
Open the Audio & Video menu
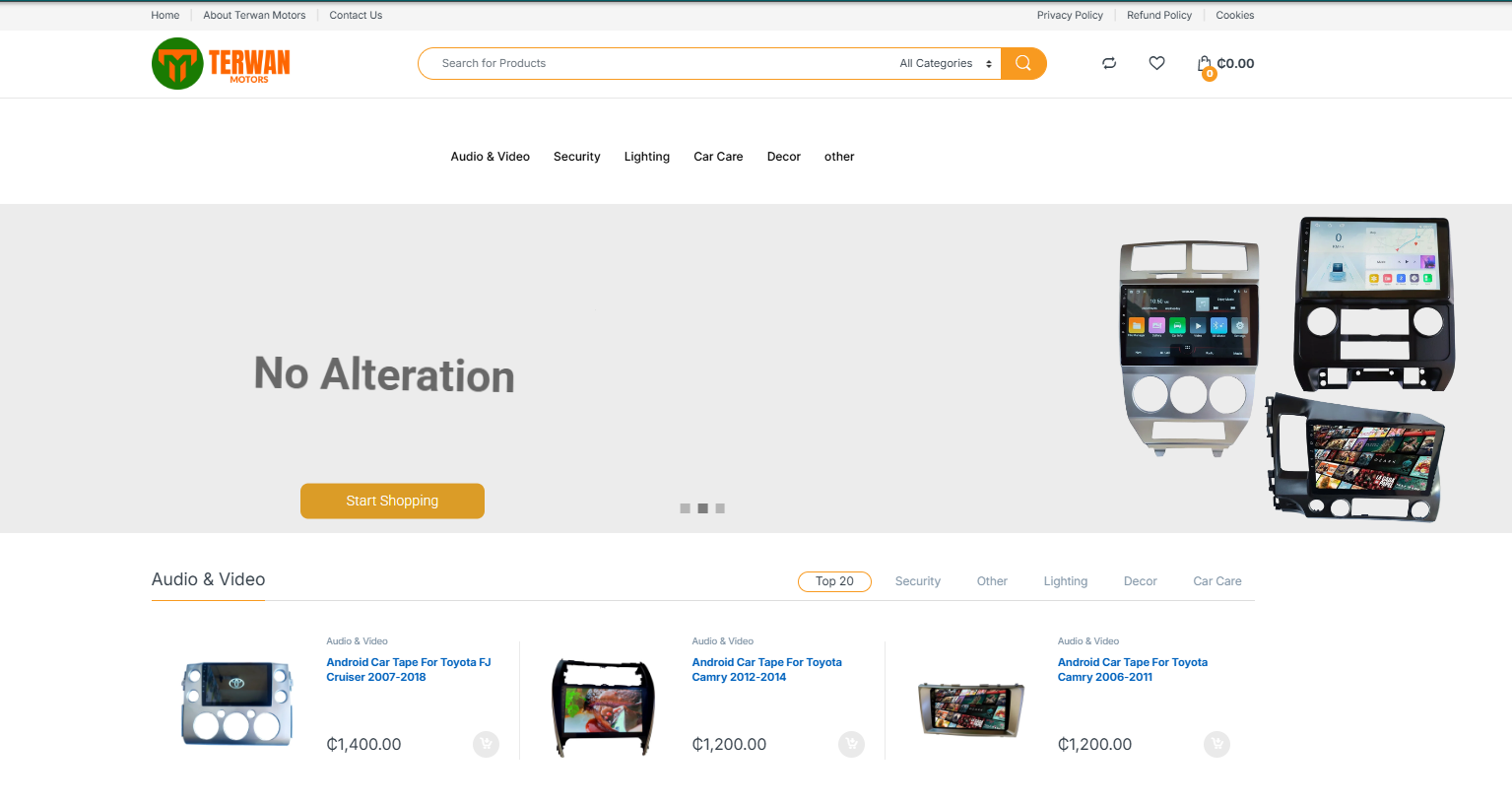coord(491,157)
